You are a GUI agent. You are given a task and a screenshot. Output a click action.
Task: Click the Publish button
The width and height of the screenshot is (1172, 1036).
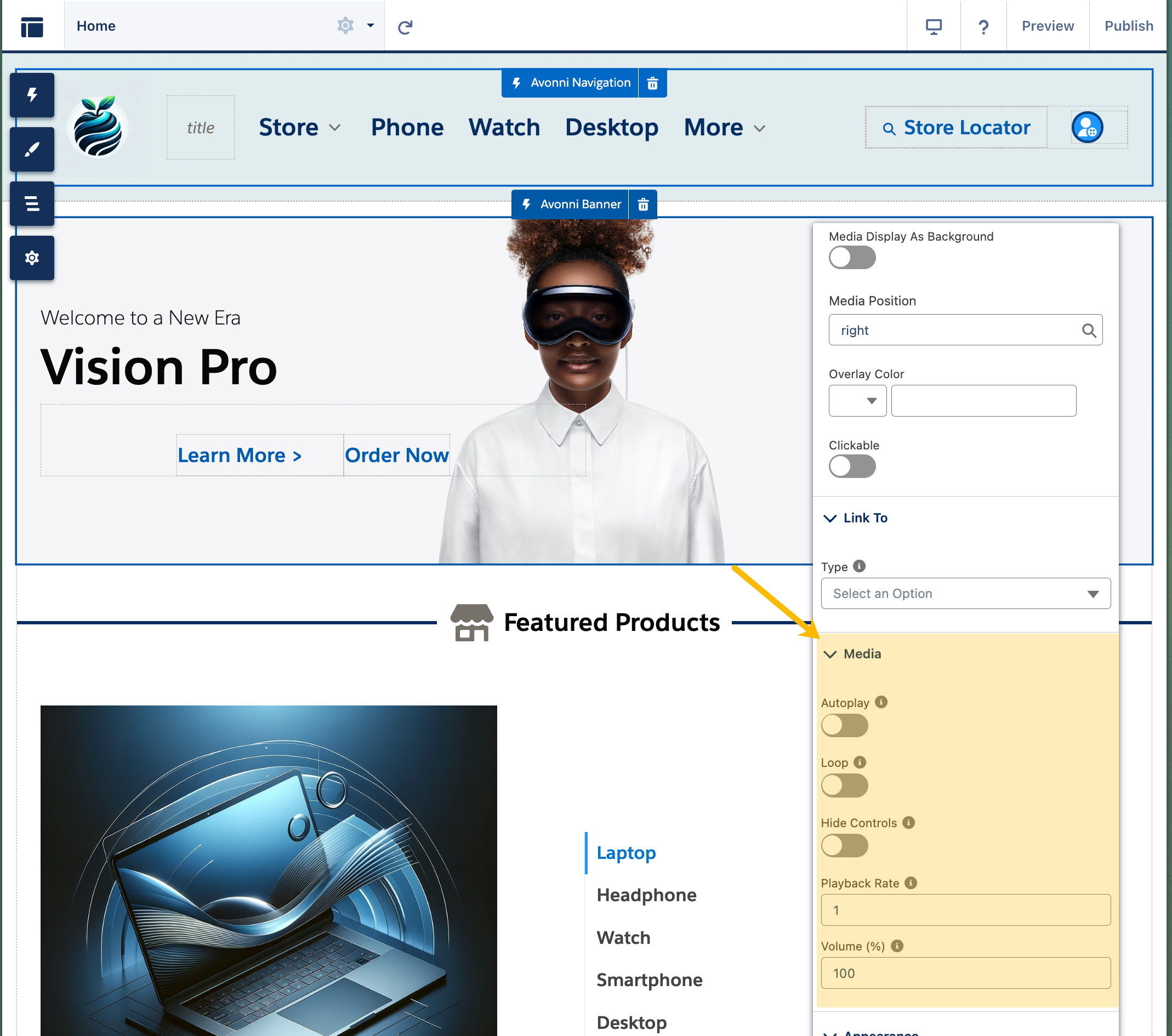[1128, 26]
